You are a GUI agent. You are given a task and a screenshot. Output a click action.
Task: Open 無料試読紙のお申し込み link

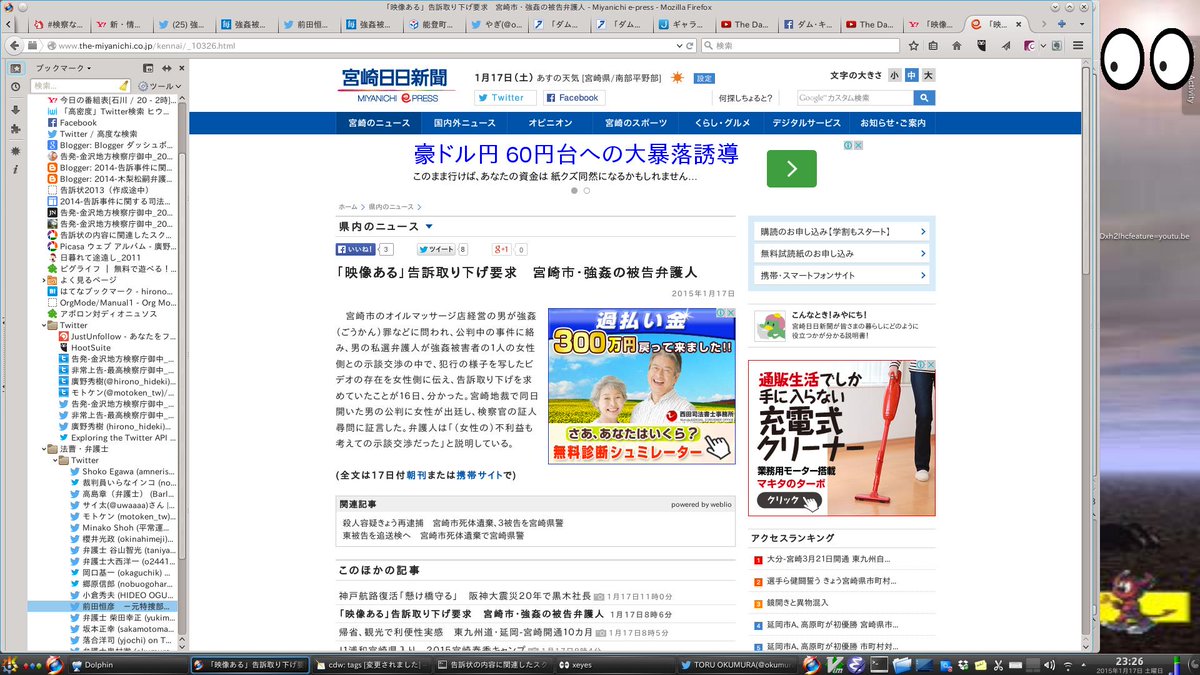[x=841, y=253]
